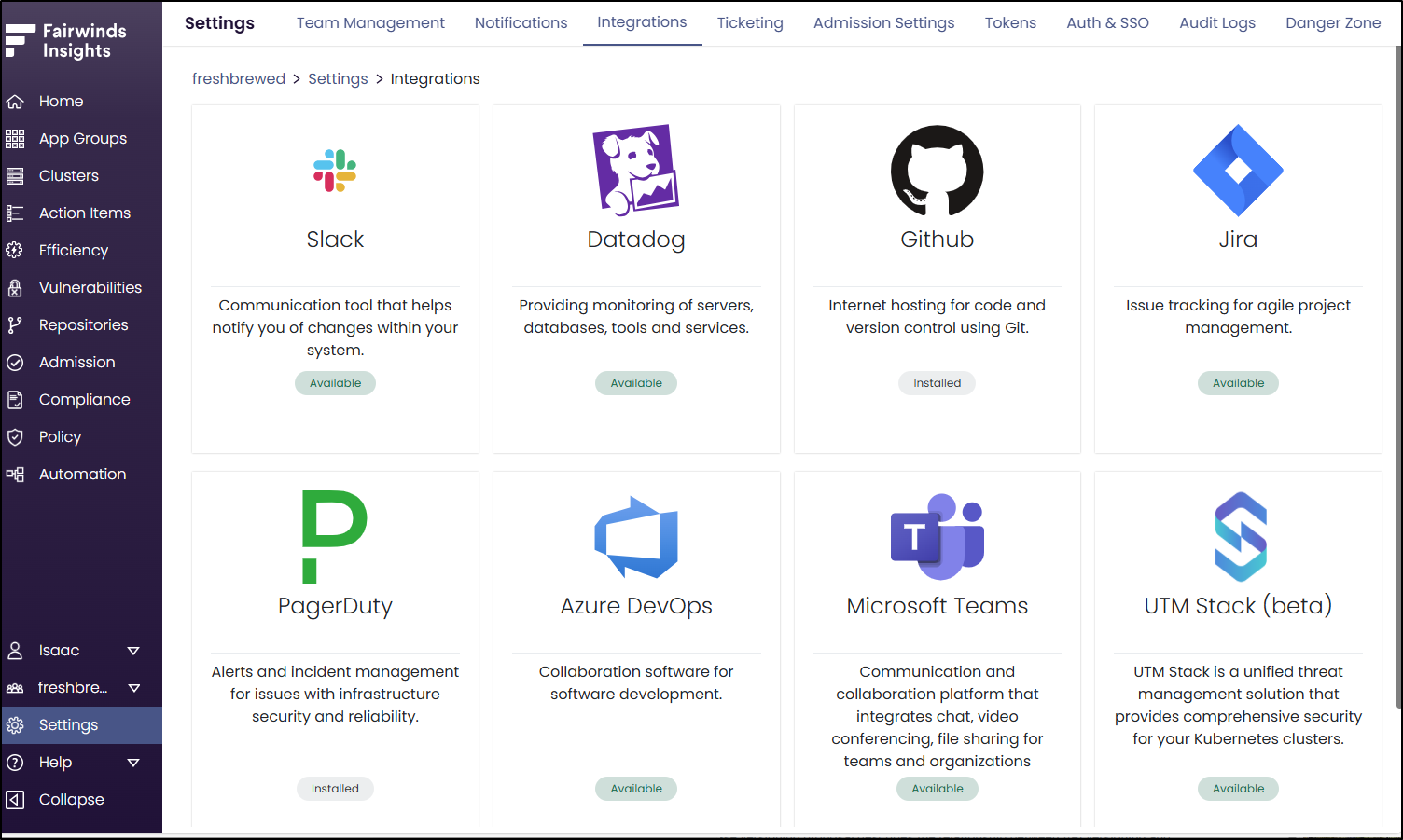1403x840 pixels.
Task: Click Available badge on Jira card
Action: 1238,383
